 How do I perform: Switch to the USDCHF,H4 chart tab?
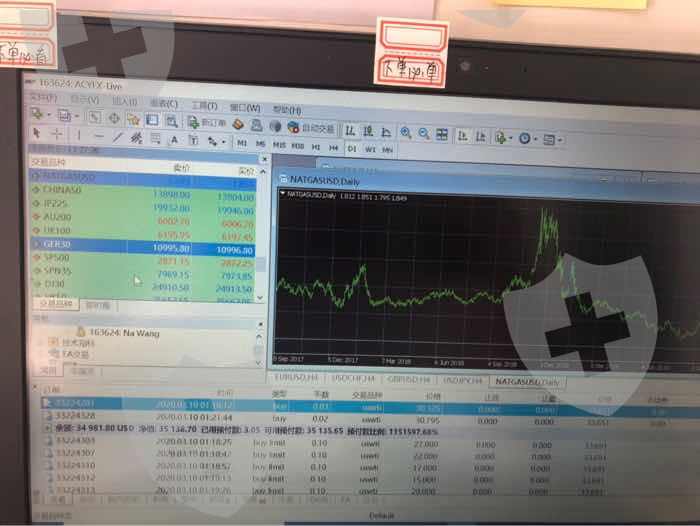tap(353, 379)
